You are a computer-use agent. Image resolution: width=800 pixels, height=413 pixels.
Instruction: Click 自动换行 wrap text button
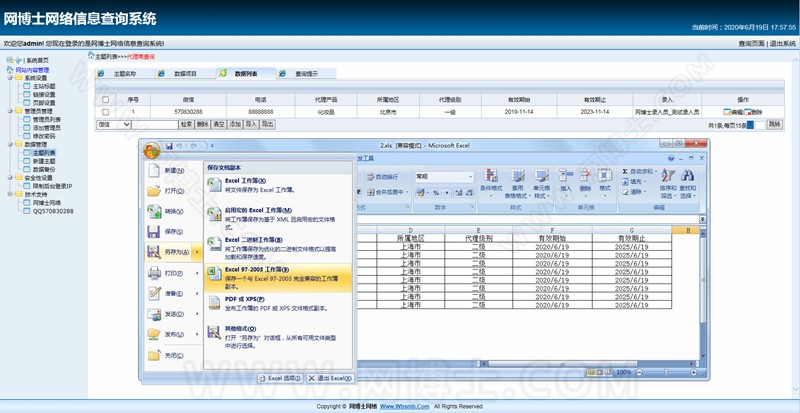coord(383,177)
